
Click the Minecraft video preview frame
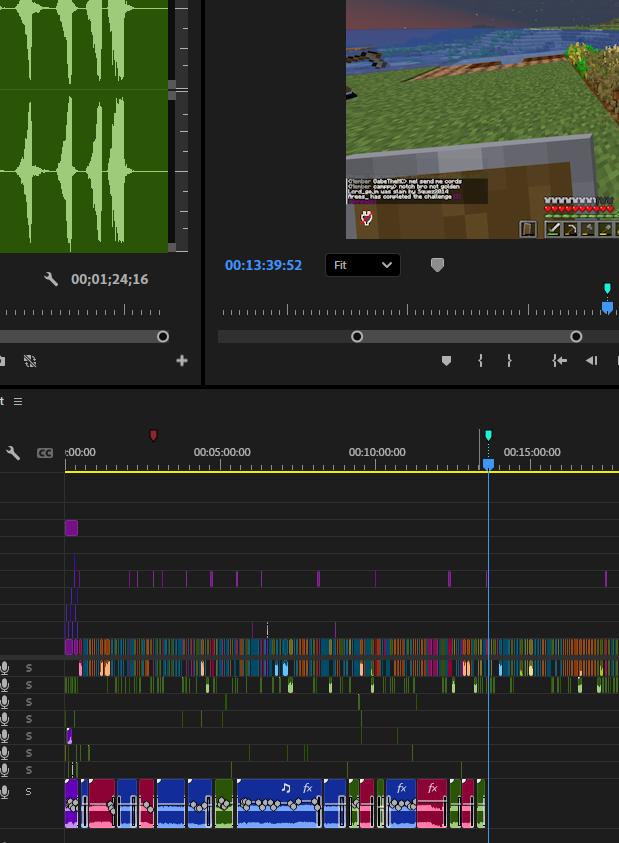tap(482, 119)
